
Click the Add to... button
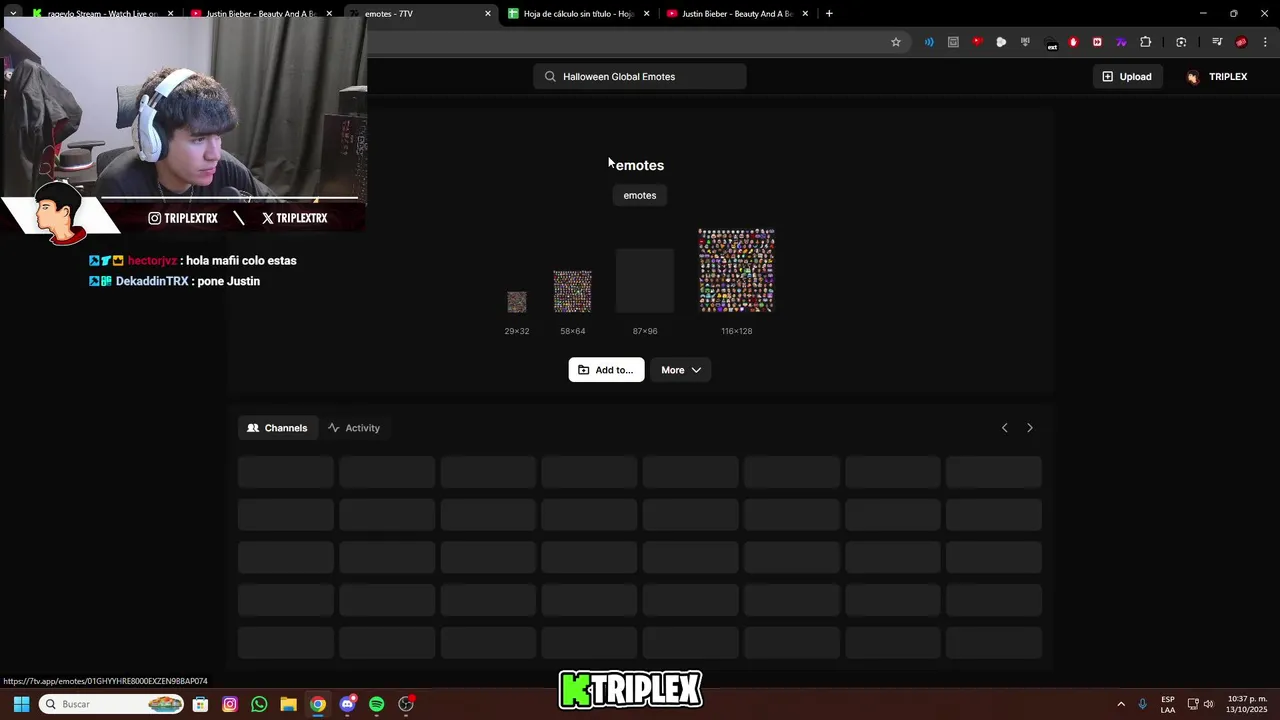(606, 370)
